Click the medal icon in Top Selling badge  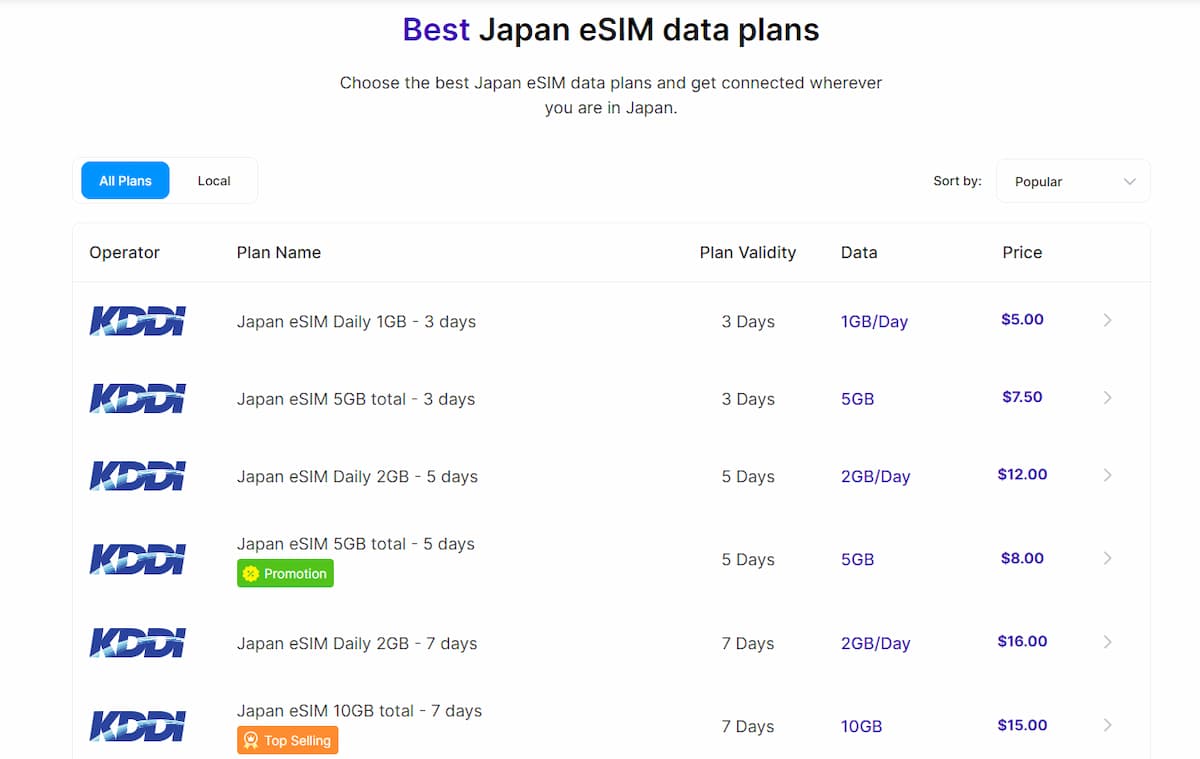click(x=252, y=740)
